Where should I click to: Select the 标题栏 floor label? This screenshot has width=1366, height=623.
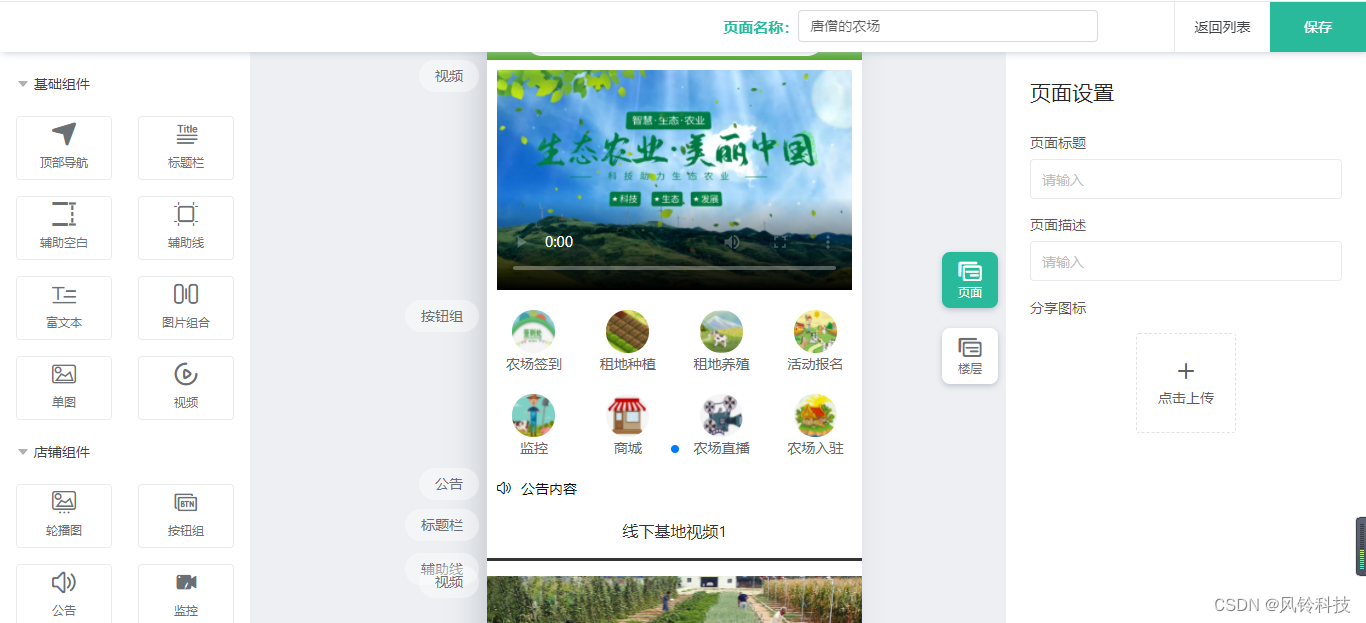click(x=442, y=525)
